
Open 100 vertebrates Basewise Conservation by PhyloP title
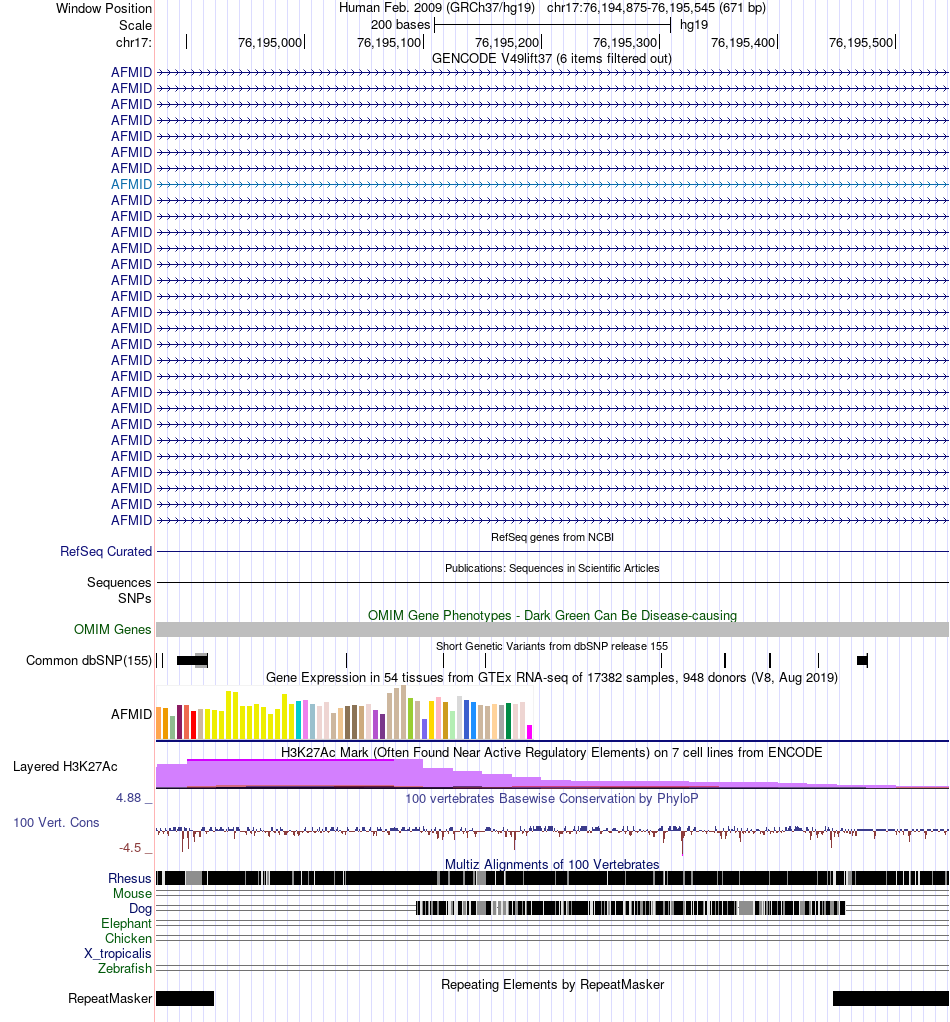(x=552, y=798)
